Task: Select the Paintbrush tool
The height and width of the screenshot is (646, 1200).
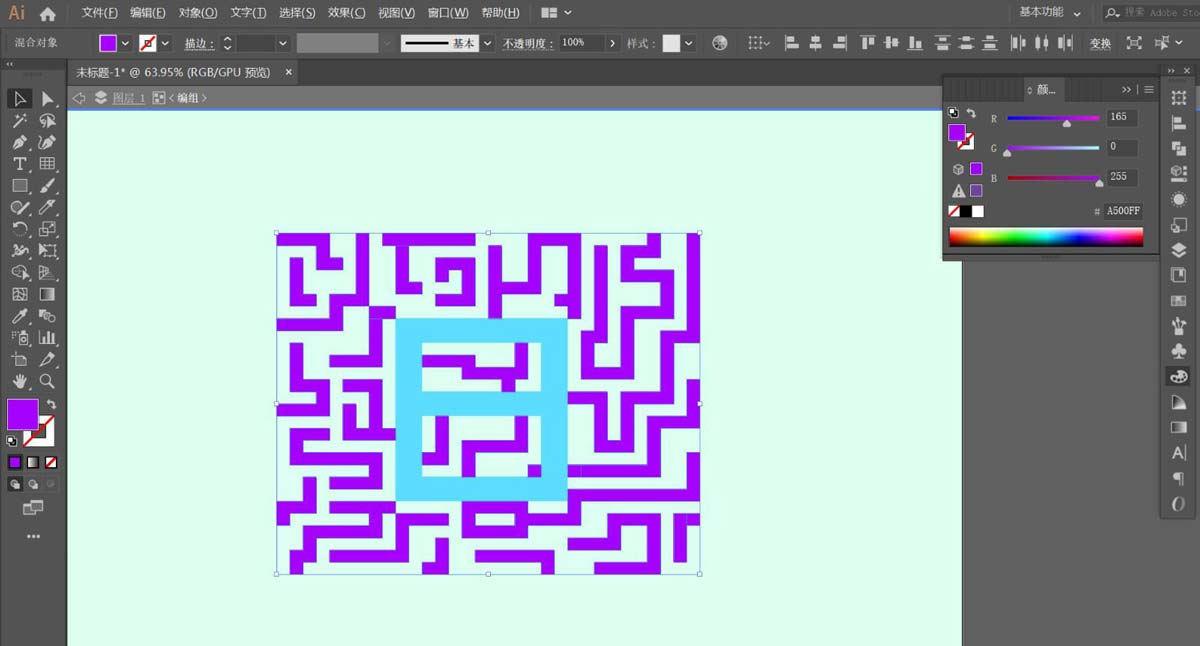Action: coord(47,185)
